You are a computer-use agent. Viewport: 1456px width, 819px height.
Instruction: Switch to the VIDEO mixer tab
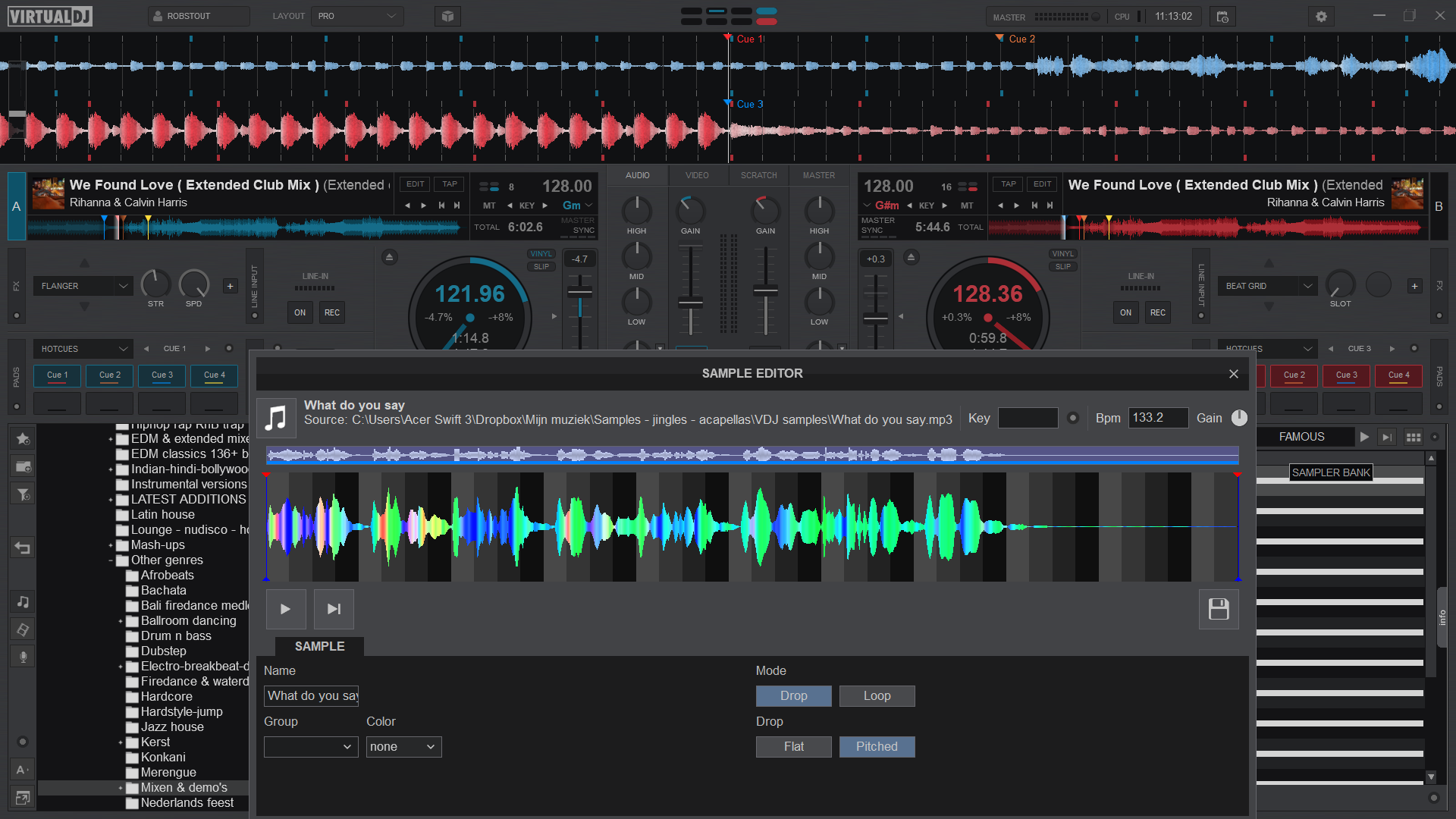pos(697,175)
